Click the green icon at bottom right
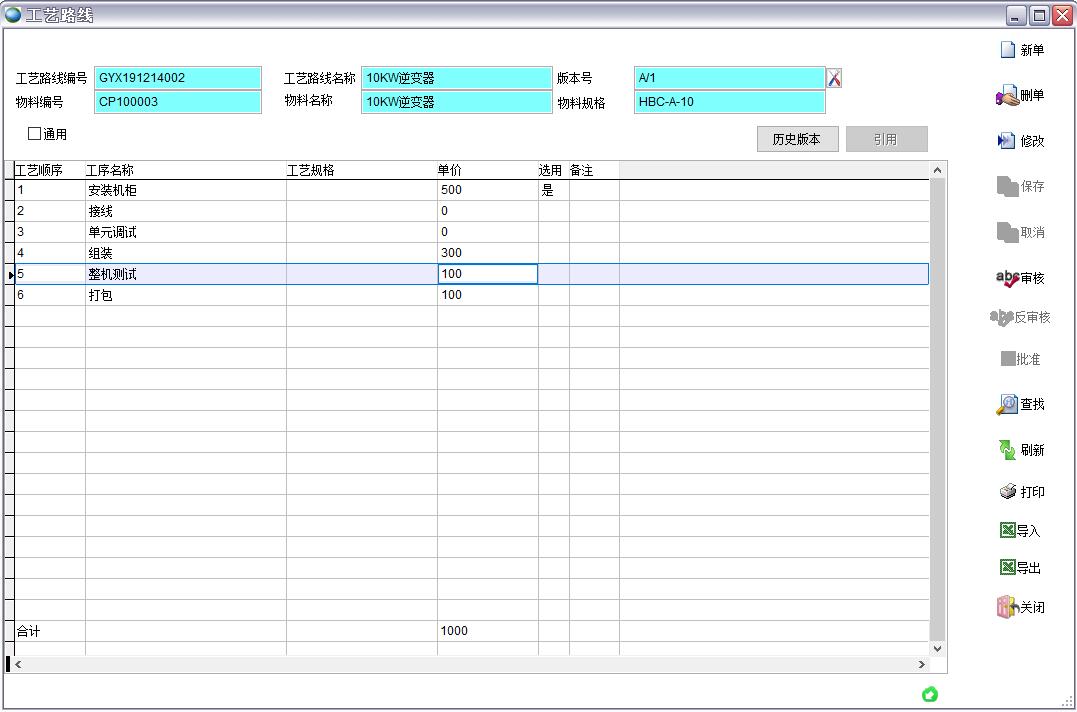Image resolution: width=1077 pixels, height=712 pixels. point(930,694)
